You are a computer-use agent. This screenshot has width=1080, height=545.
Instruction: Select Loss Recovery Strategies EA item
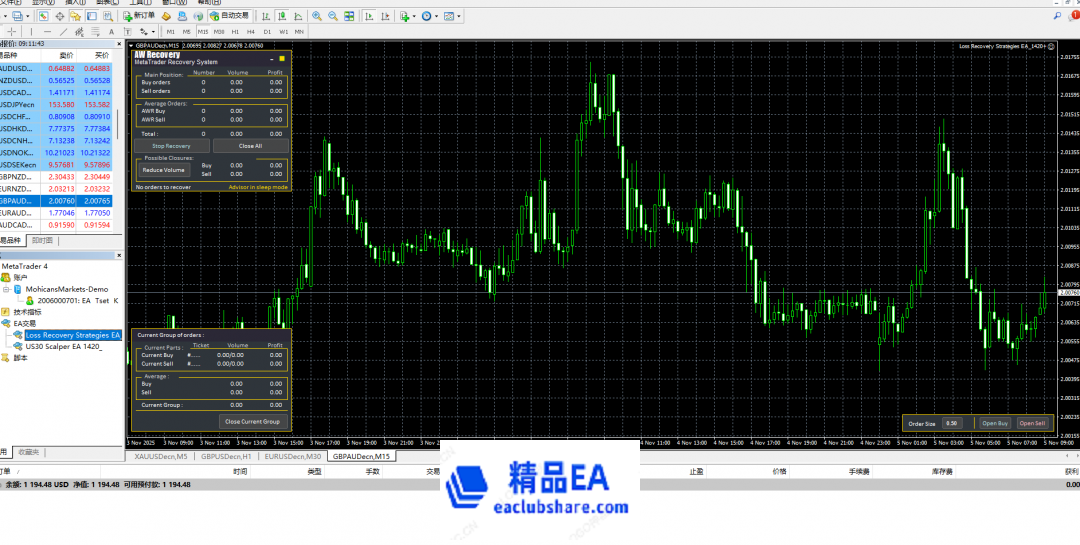(x=73, y=335)
